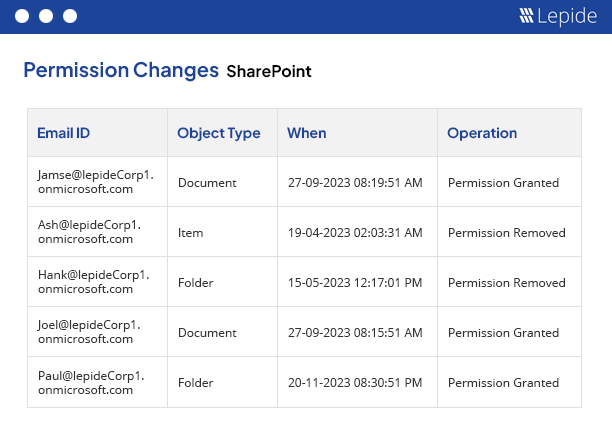Click the Item object type cell
The height and width of the screenshot is (430, 612).
(x=190, y=233)
